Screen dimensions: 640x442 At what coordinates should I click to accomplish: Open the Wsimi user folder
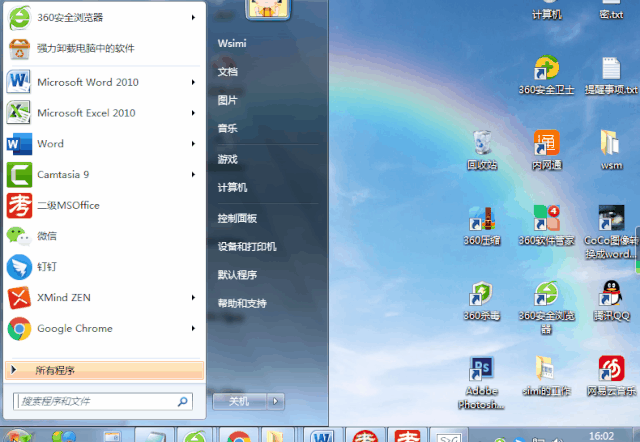(232, 43)
